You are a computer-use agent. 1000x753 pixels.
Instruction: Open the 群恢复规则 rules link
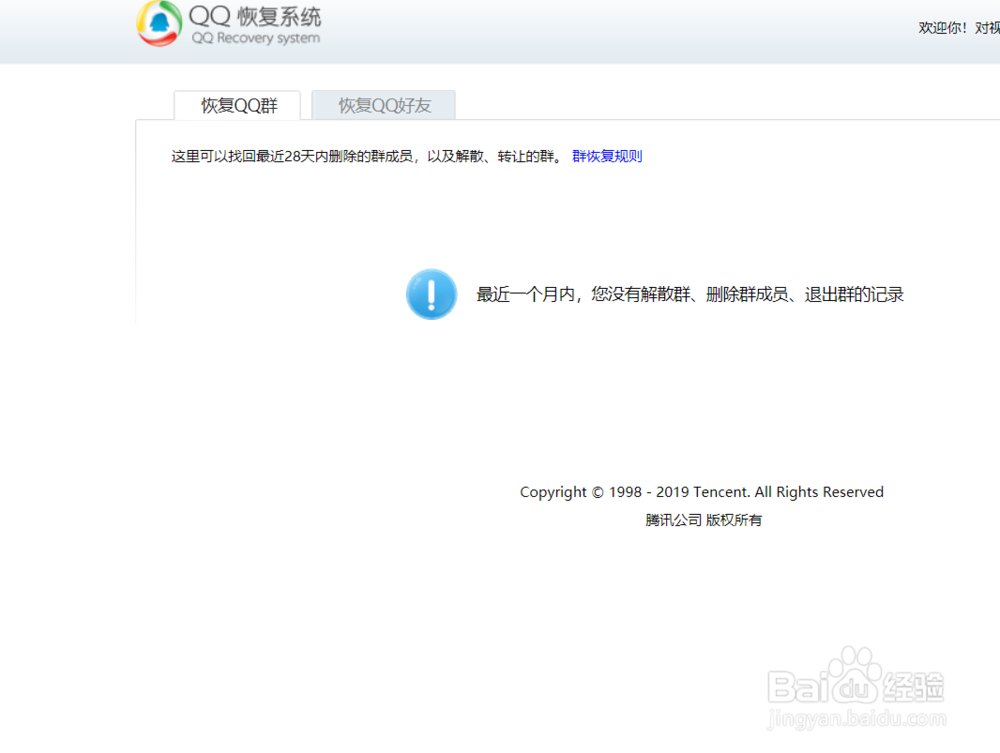[x=606, y=156]
